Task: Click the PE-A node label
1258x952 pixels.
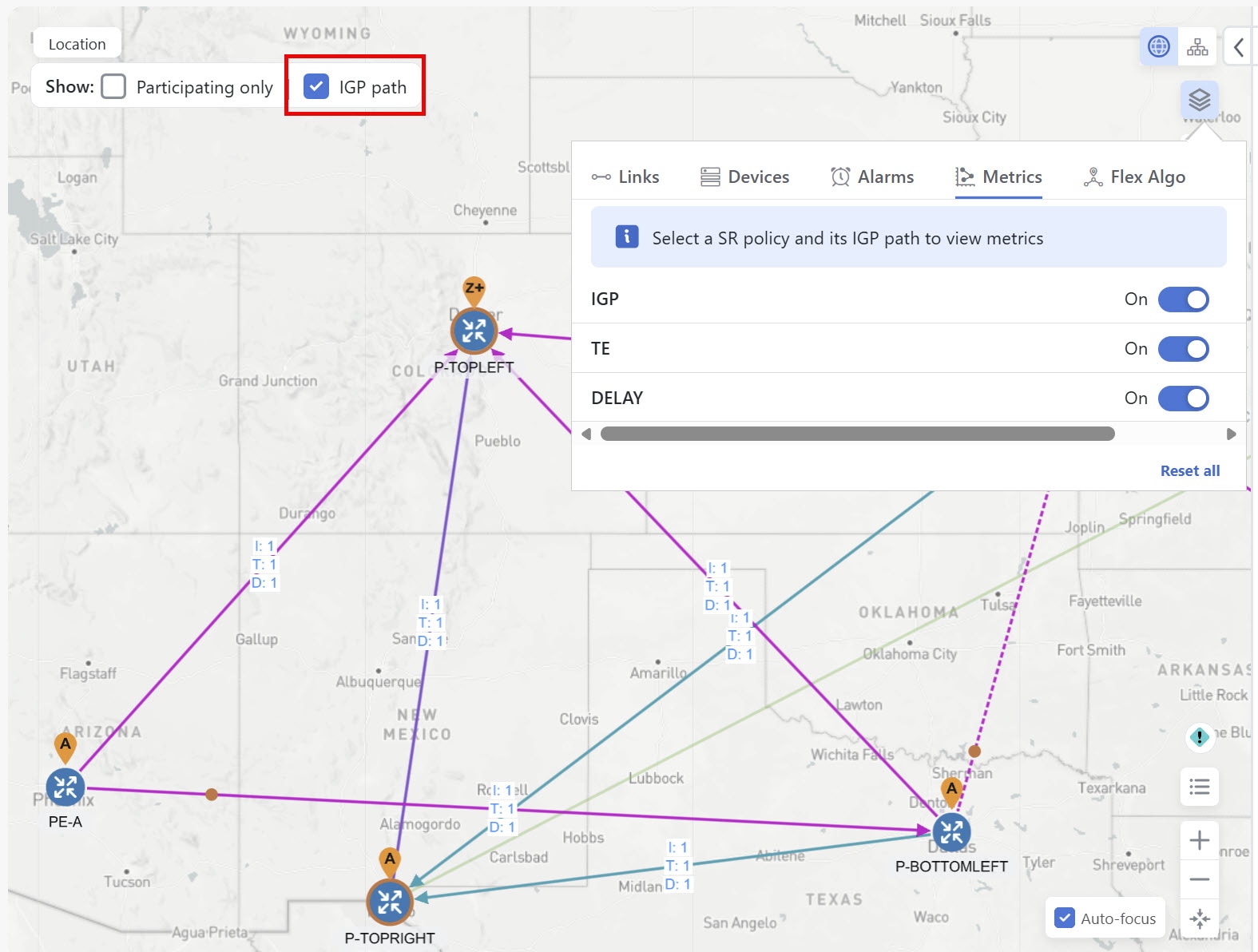Action: 65,822
